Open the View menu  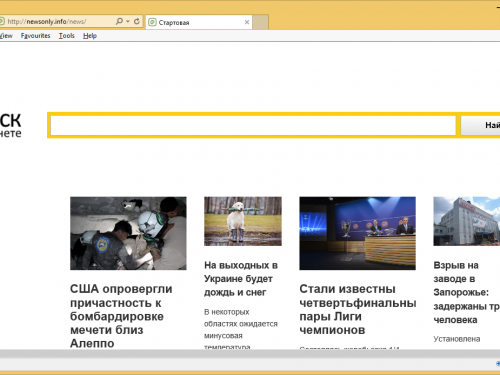[x=6, y=36]
